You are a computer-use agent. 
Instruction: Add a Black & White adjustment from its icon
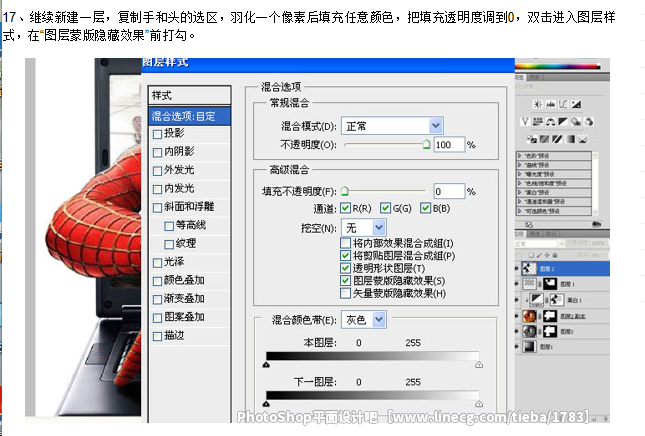(x=563, y=122)
